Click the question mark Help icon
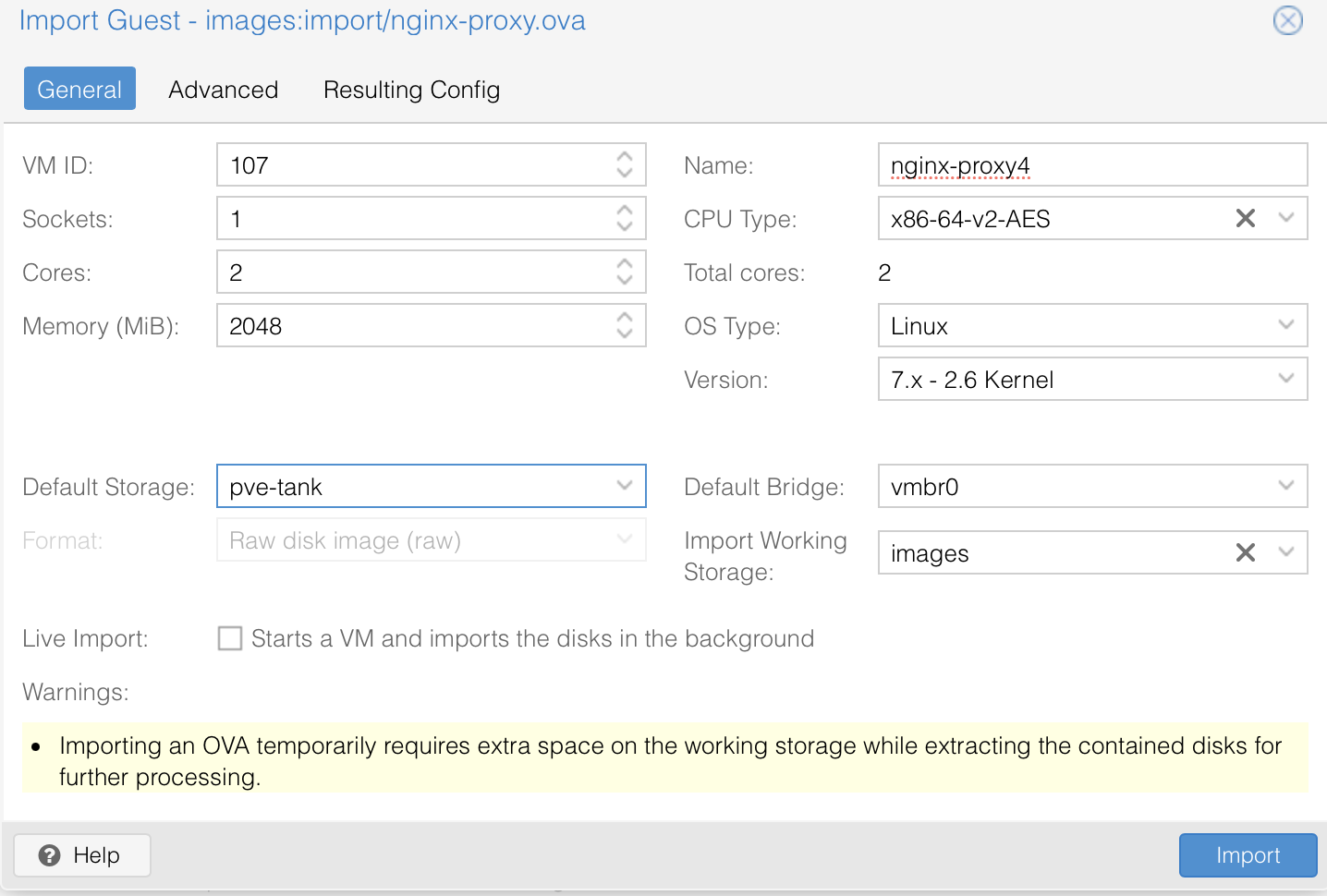This screenshot has width=1327, height=896. click(x=50, y=855)
